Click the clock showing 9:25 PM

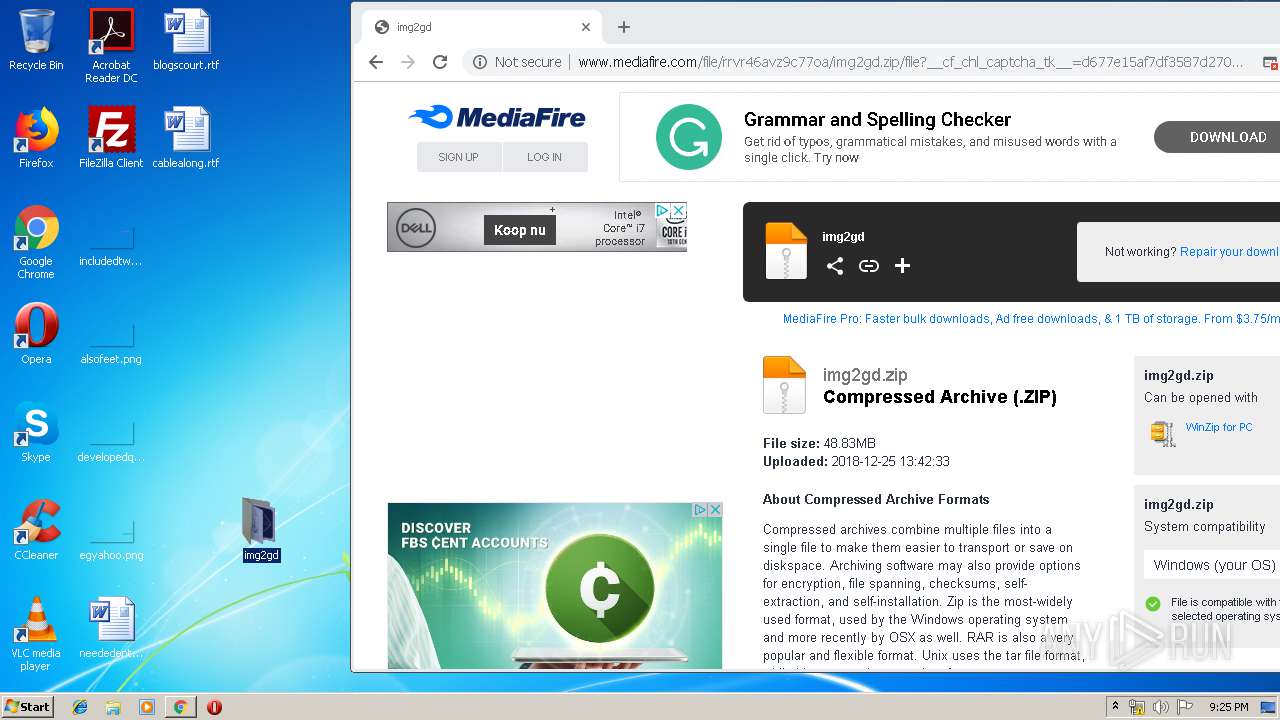pyautogui.click(x=1228, y=707)
